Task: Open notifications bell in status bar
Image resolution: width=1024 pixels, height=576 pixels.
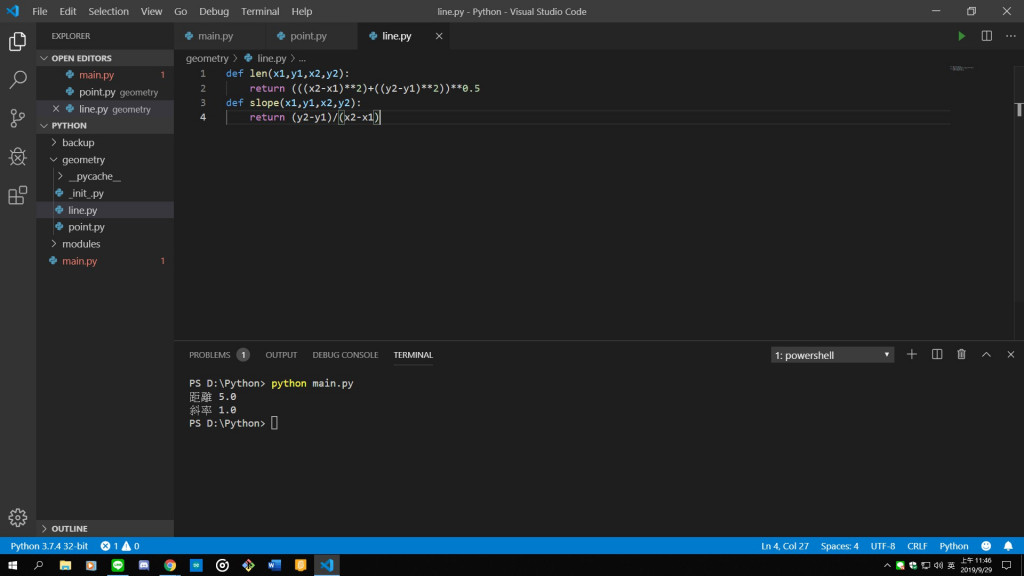Action: click(x=1008, y=546)
